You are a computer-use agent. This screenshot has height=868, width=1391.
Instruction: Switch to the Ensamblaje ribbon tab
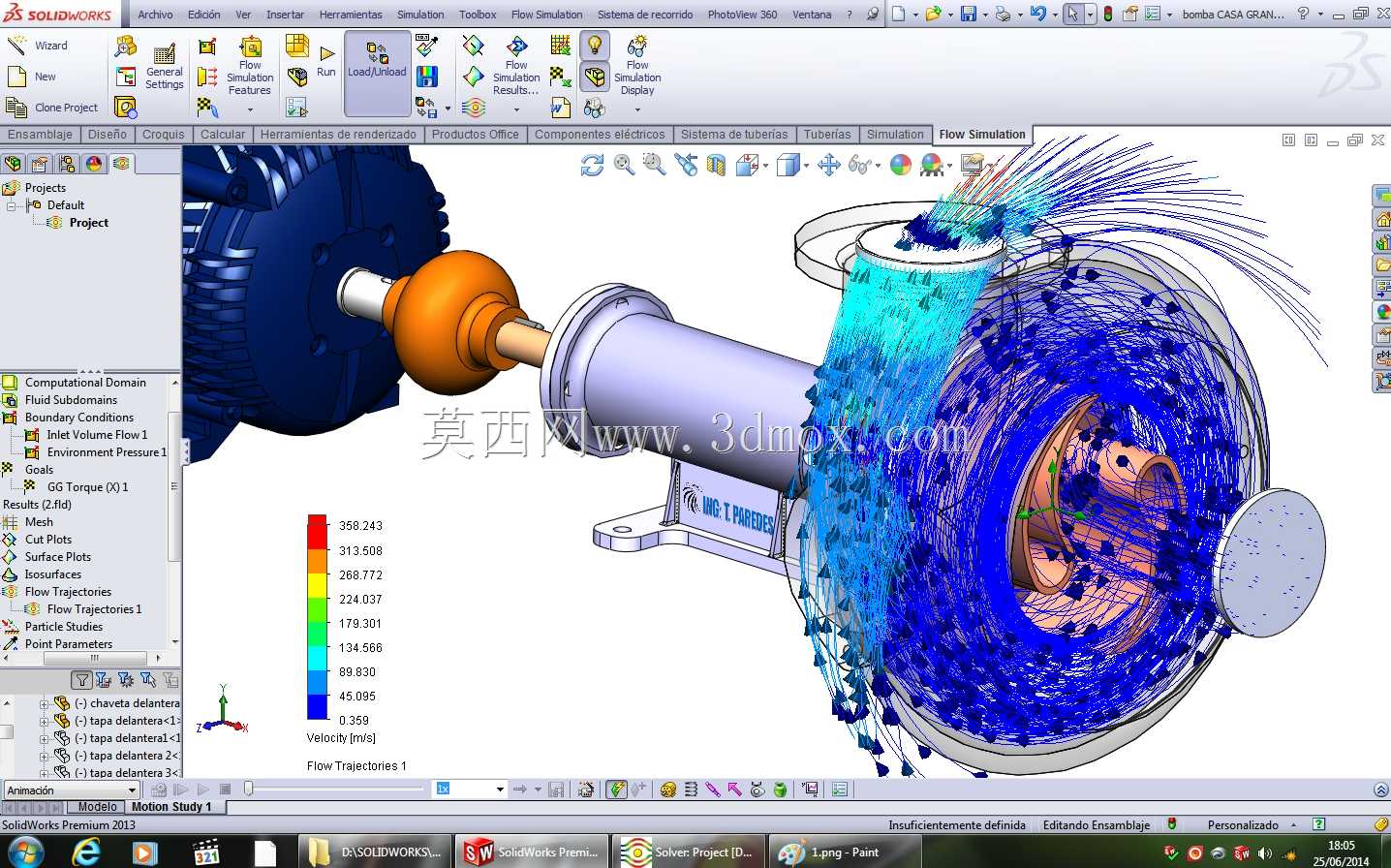pos(41,135)
